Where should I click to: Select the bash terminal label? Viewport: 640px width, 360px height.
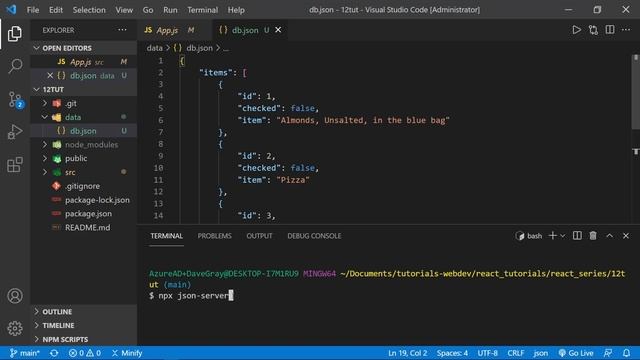pos(529,236)
